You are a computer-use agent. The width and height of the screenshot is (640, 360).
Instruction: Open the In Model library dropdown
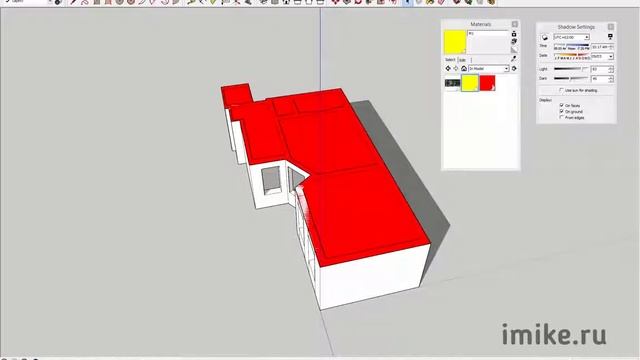pyautogui.click(x=489, y=69)
